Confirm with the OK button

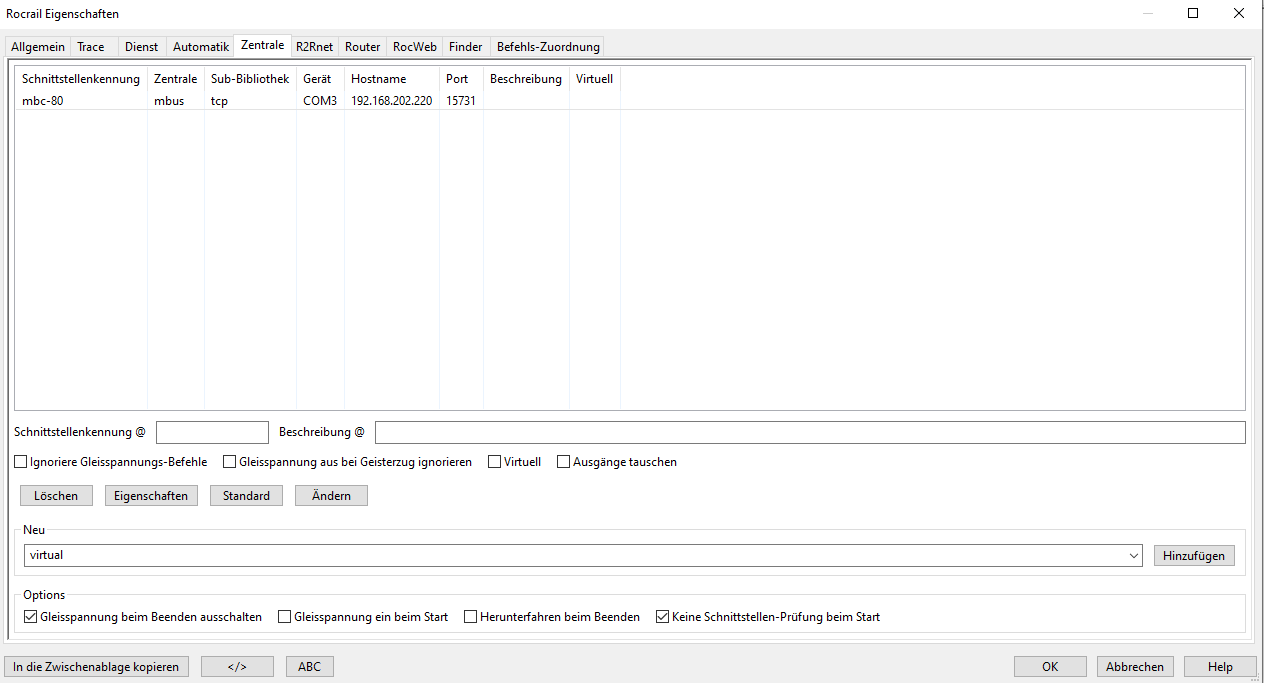[x=1050, y=666]
